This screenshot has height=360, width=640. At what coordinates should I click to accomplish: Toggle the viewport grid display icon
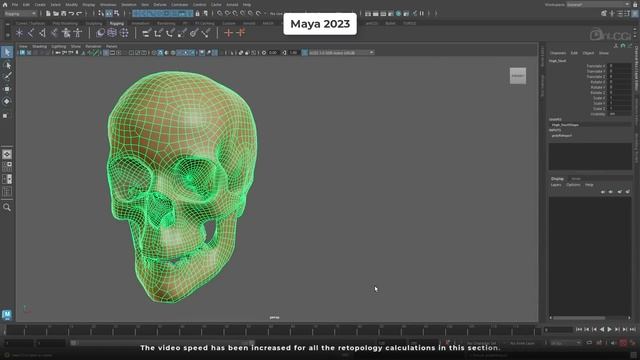pos(106,53)
